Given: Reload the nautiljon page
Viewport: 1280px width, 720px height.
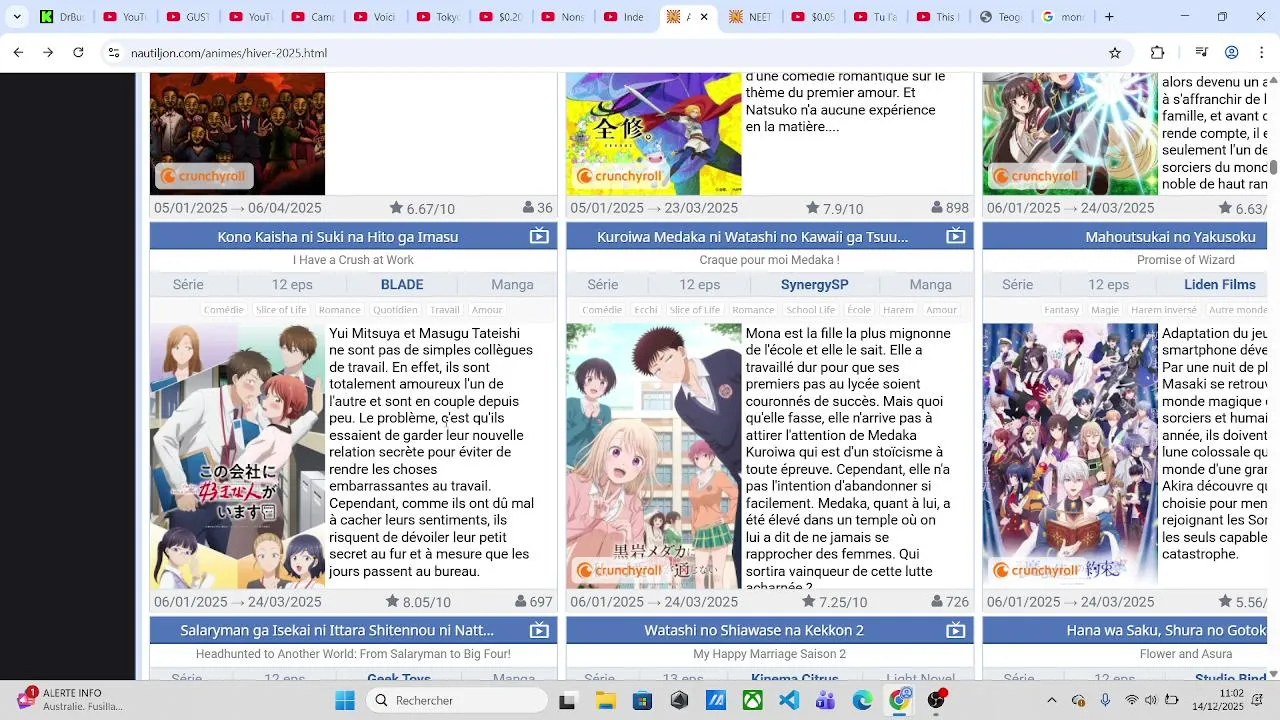Looking at the screenshot, I should (x=78, y=53).
